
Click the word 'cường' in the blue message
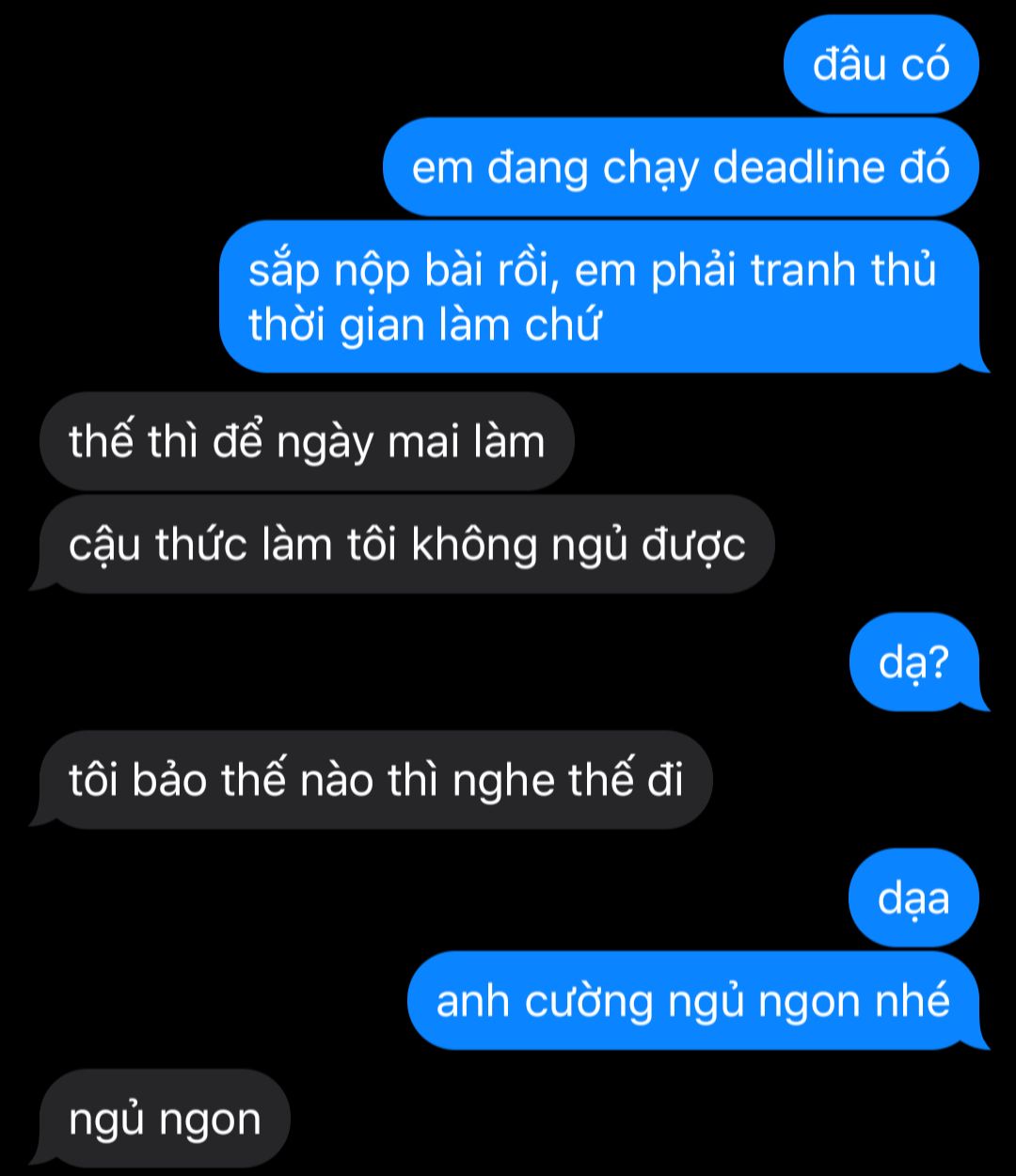point(588,1003)
